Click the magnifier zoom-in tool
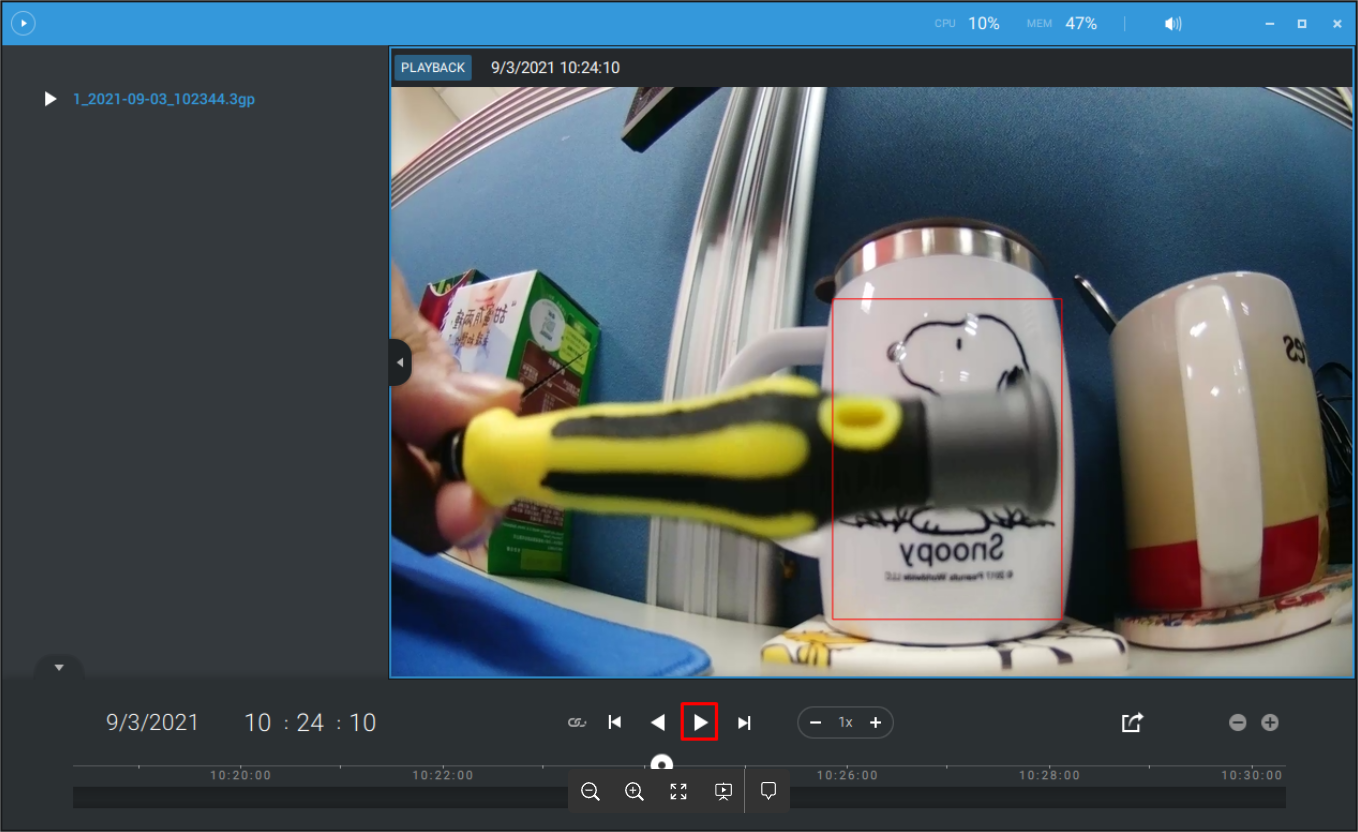The width and height of the screenshot is (1358, 832). [634, 792]
